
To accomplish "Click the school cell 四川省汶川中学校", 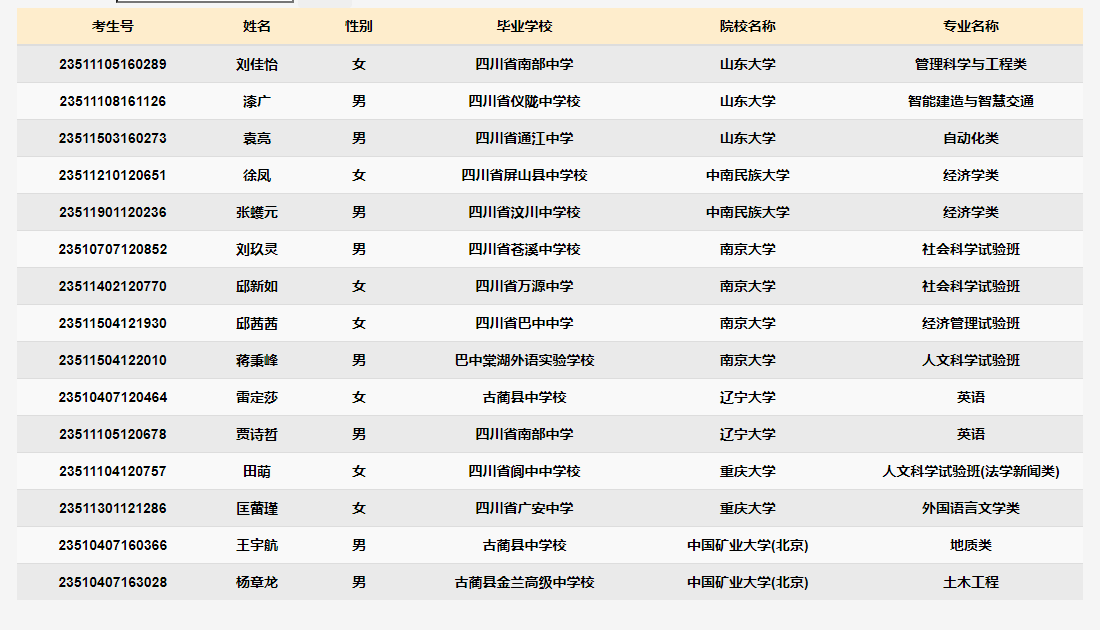I will pos(524,213).
